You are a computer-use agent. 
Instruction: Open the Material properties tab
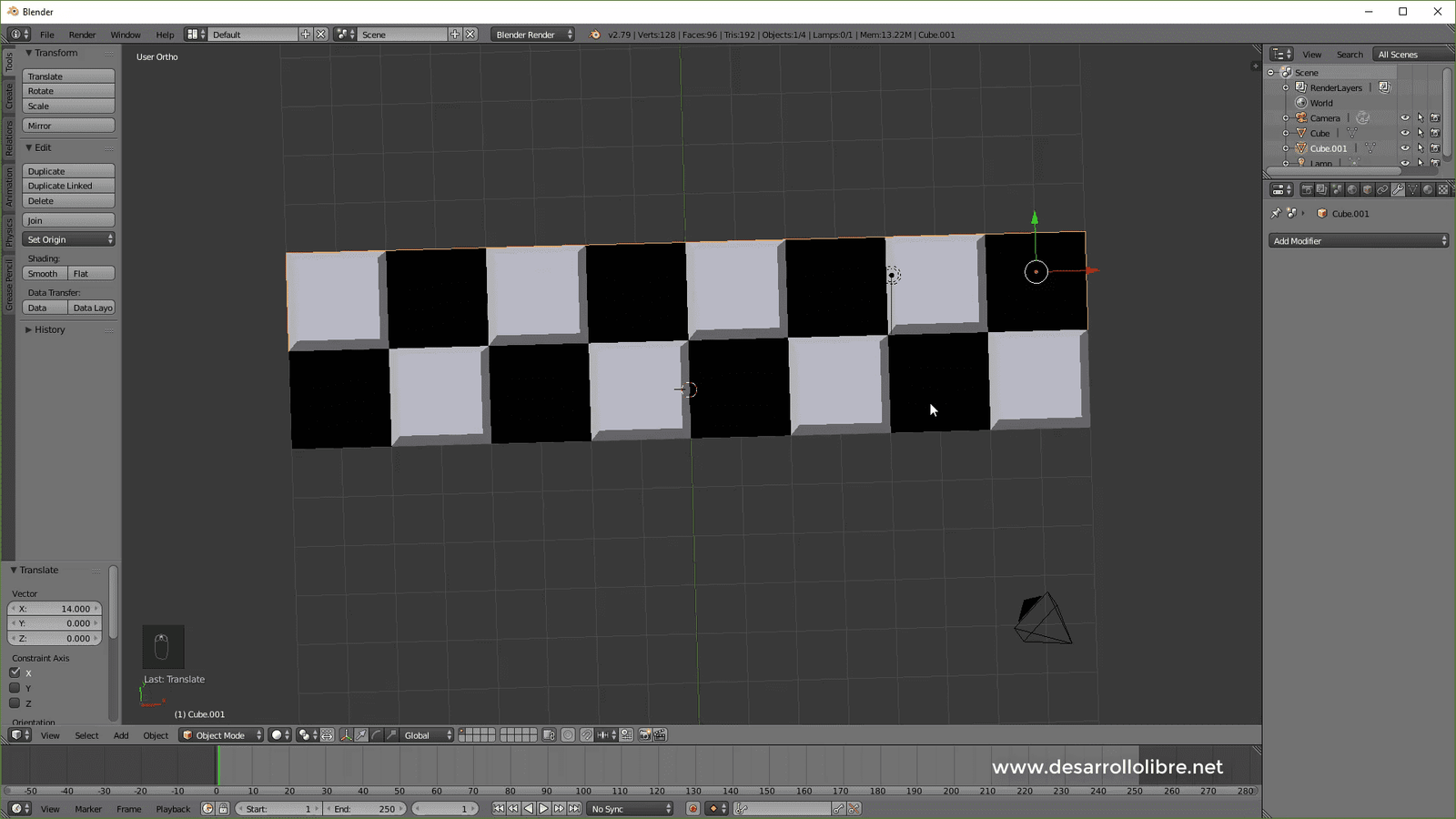pyautogui.click(x=1428, y=189)
